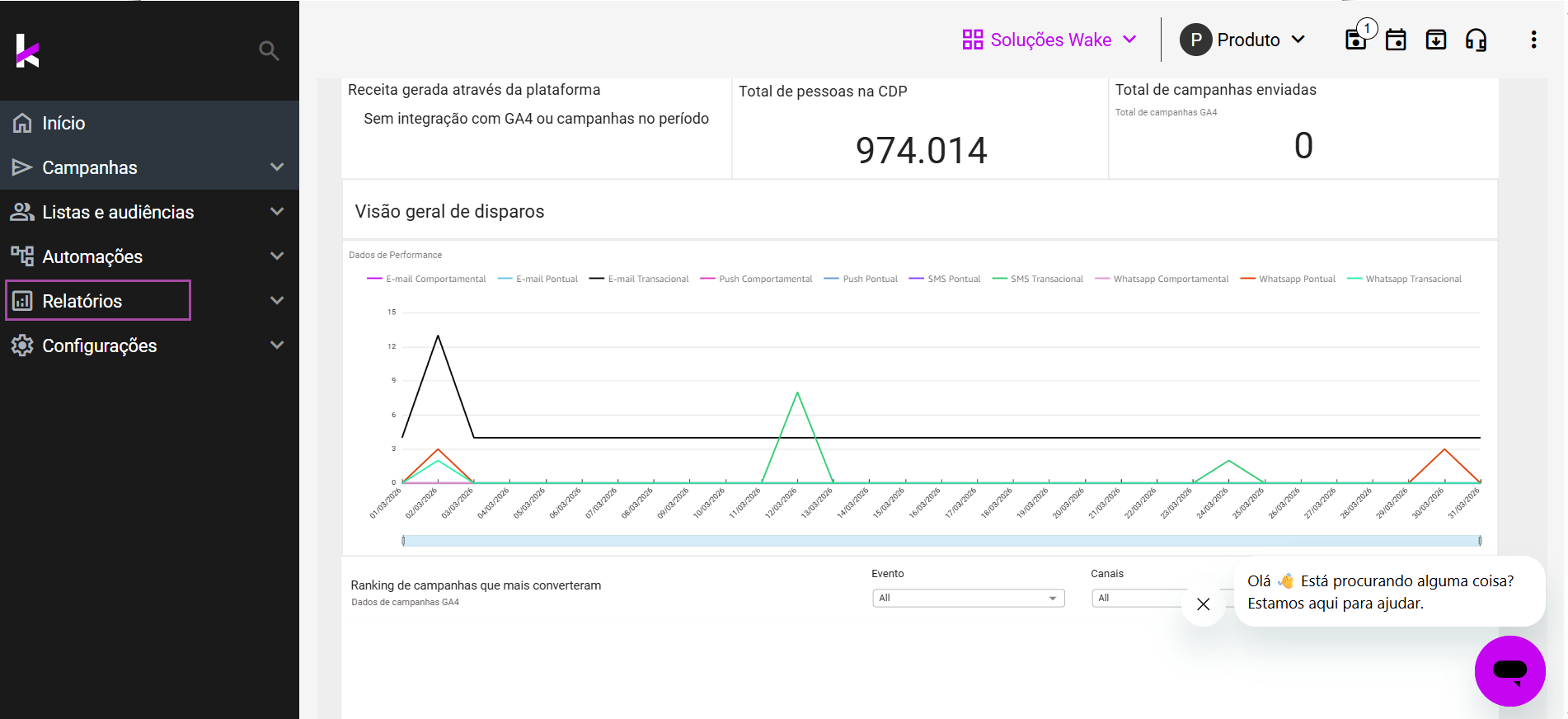Expand the Soluções Wake dropdown

pos(1049,40)
